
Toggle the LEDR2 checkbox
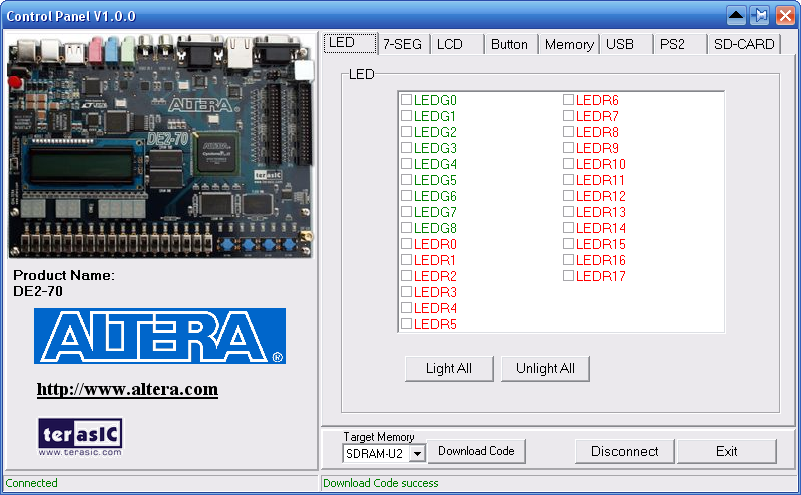[x=406, y=275]
